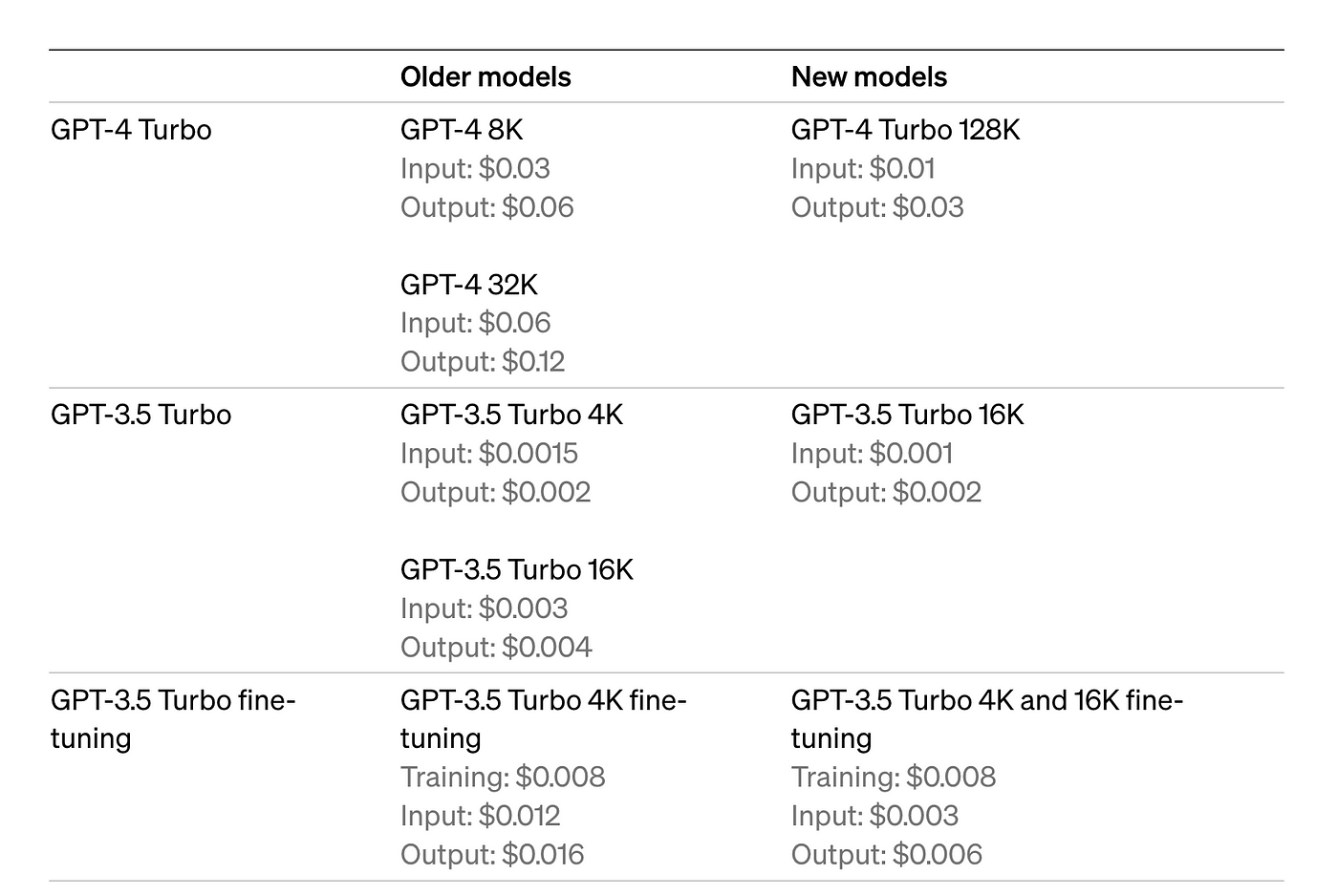The height and width of the screenshot is (896, 1338).
Task: Click GPT-3.5 Turbo 4K and 16K fine-tuning
Action: (x=987, y=719)
